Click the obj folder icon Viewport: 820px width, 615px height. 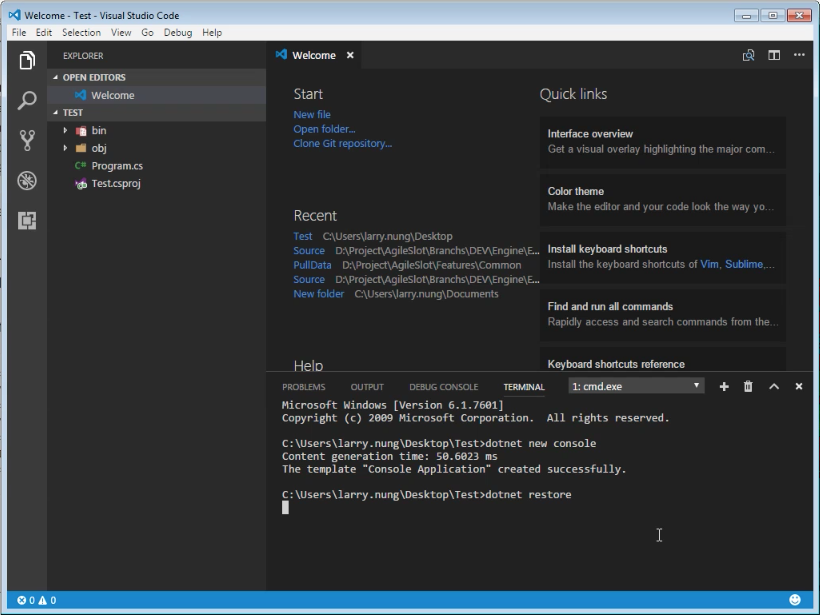click(81, 148)
